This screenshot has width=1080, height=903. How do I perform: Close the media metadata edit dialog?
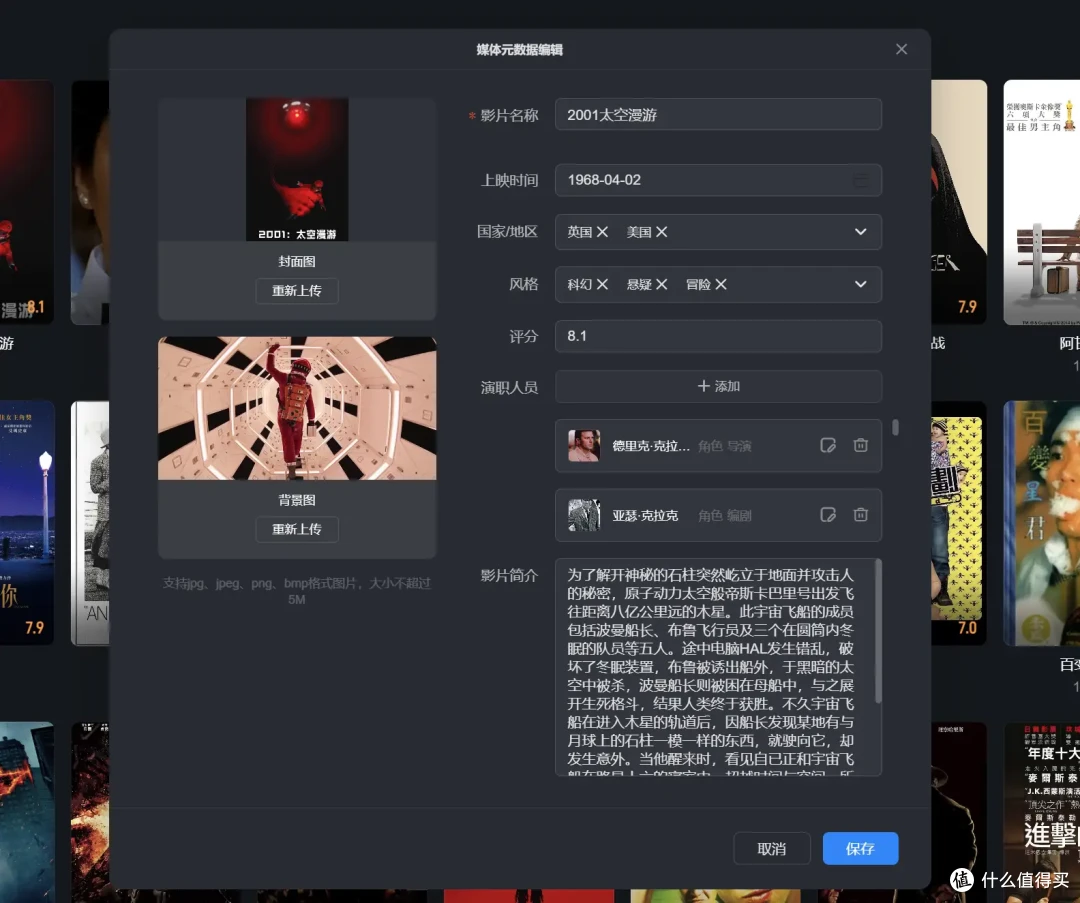[901, 50]
